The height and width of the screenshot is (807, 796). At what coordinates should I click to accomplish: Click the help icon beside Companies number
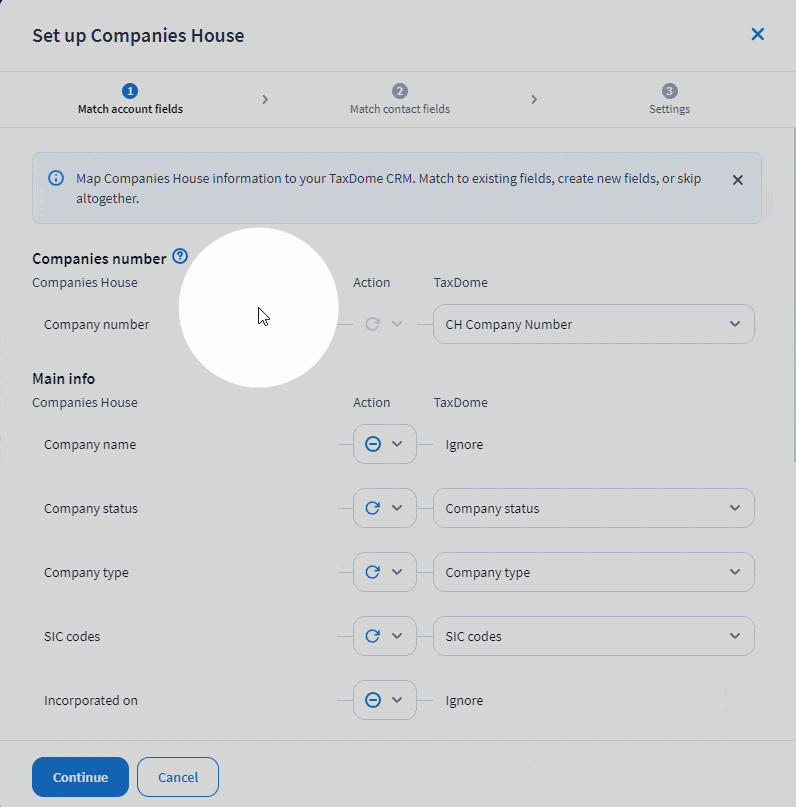point(180,257)
